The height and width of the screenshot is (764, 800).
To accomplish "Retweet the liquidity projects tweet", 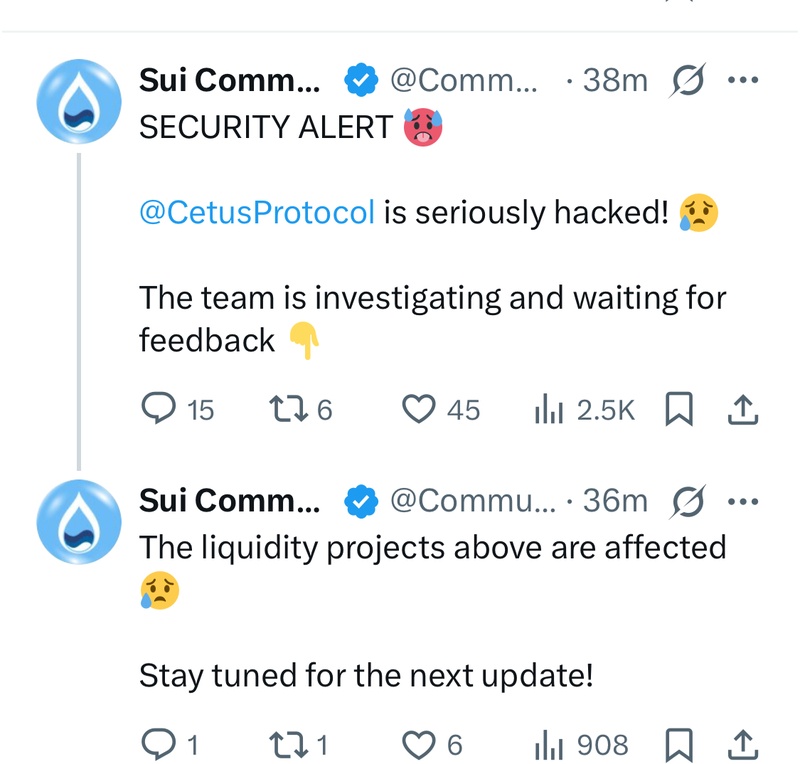I will 288,743.
